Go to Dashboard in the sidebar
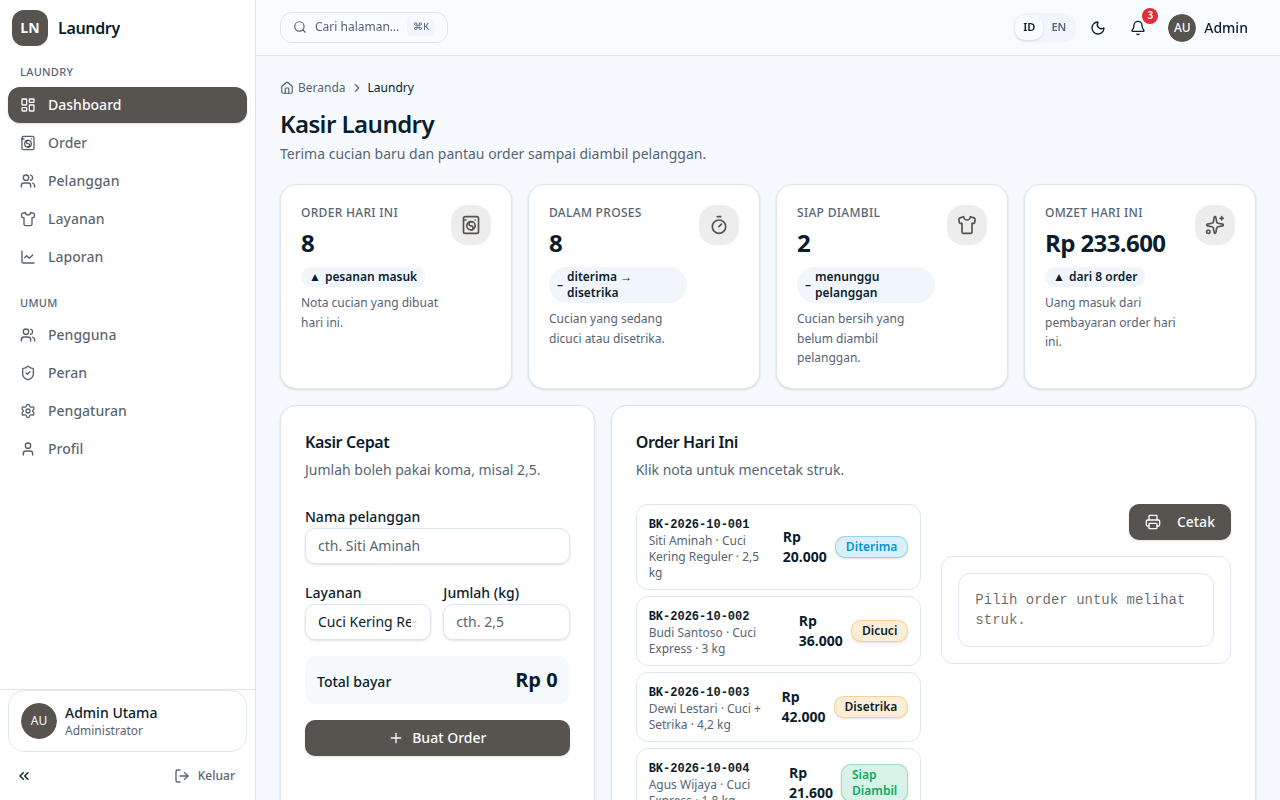 click(127, 105)
